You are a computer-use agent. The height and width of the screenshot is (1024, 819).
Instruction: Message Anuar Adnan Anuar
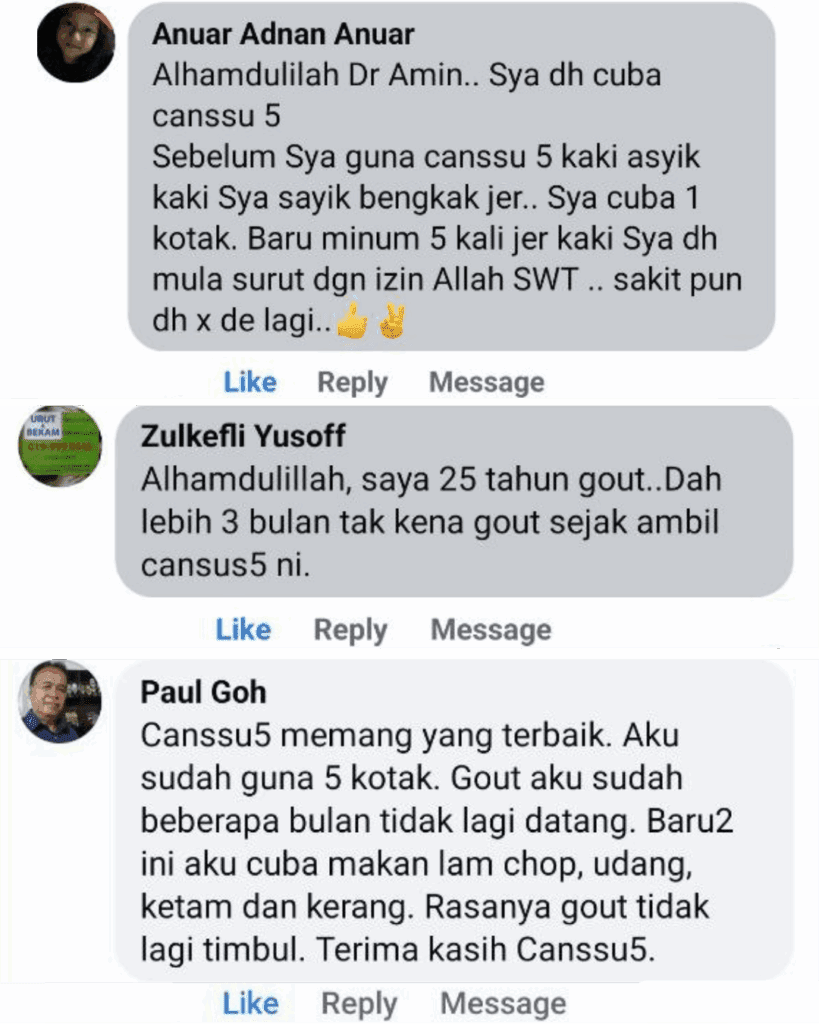pos(487,383)
